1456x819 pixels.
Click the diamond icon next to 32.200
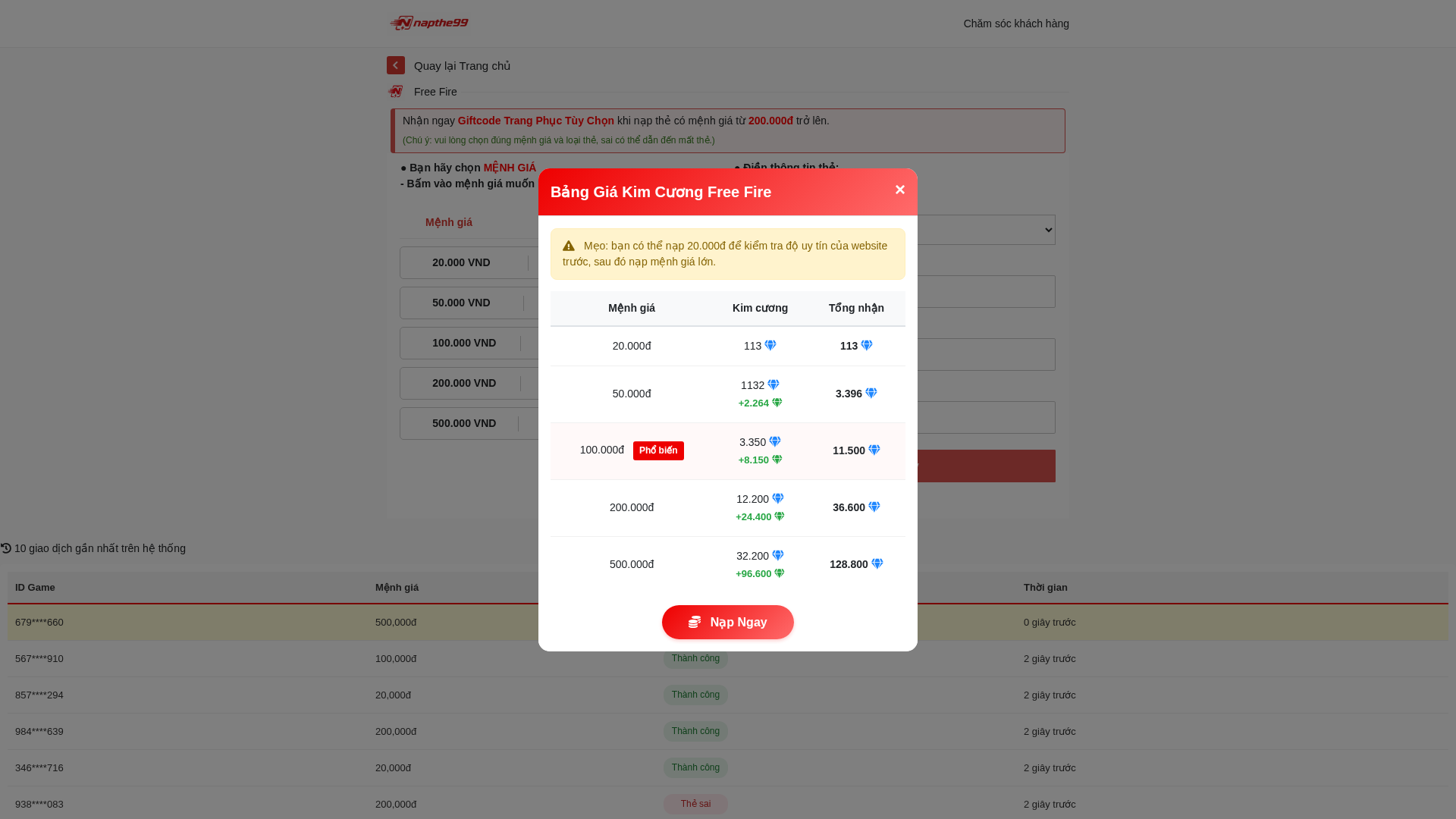(x=777, y=556)
